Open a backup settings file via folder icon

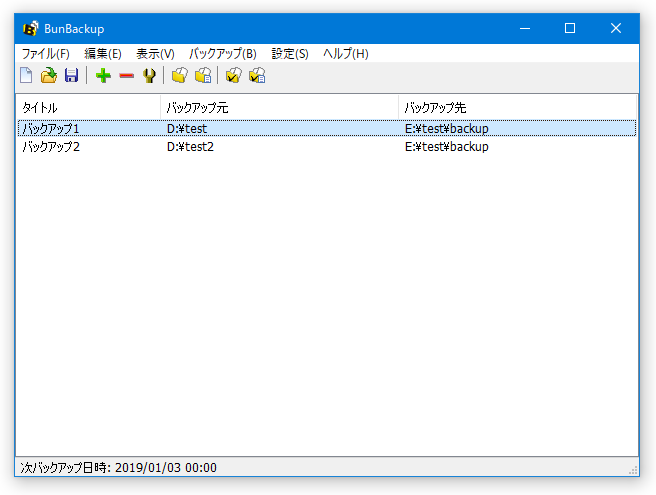49,76
